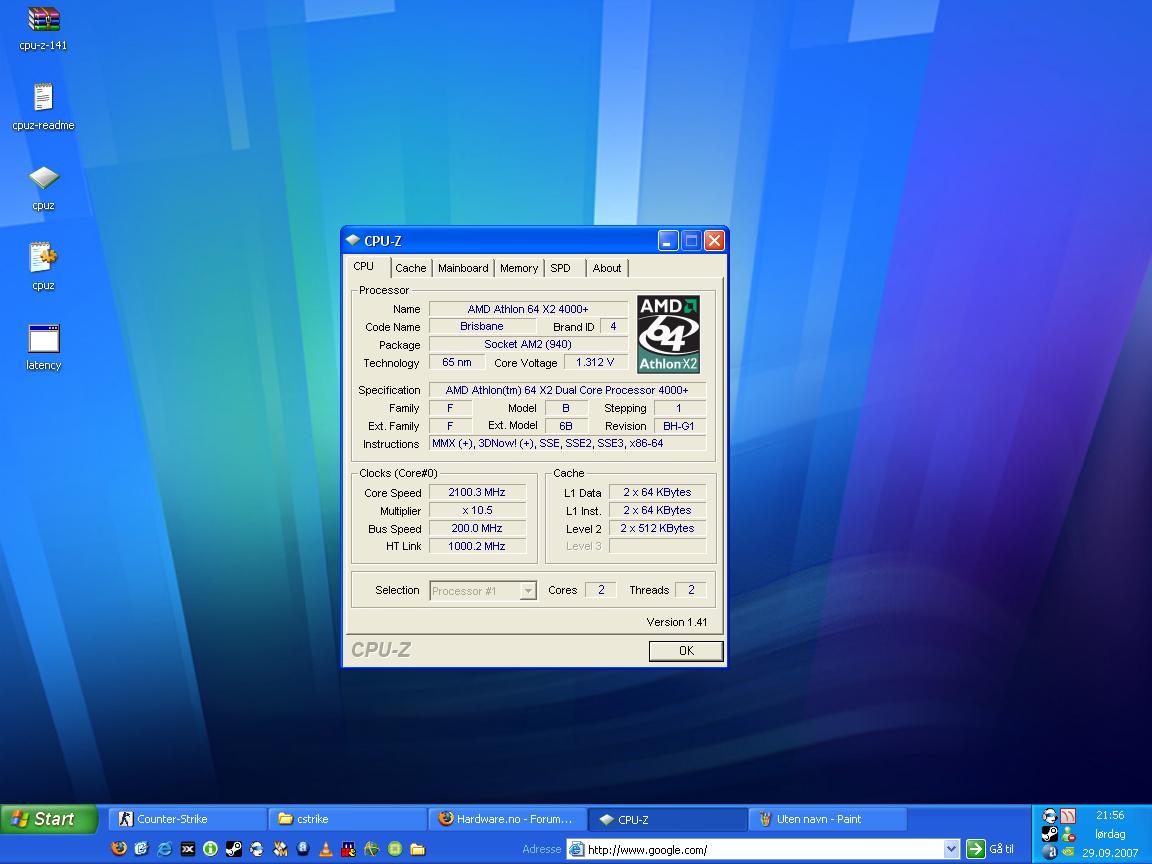
Task: Open Steam from the quick launch bar
Action: (234, 849)
